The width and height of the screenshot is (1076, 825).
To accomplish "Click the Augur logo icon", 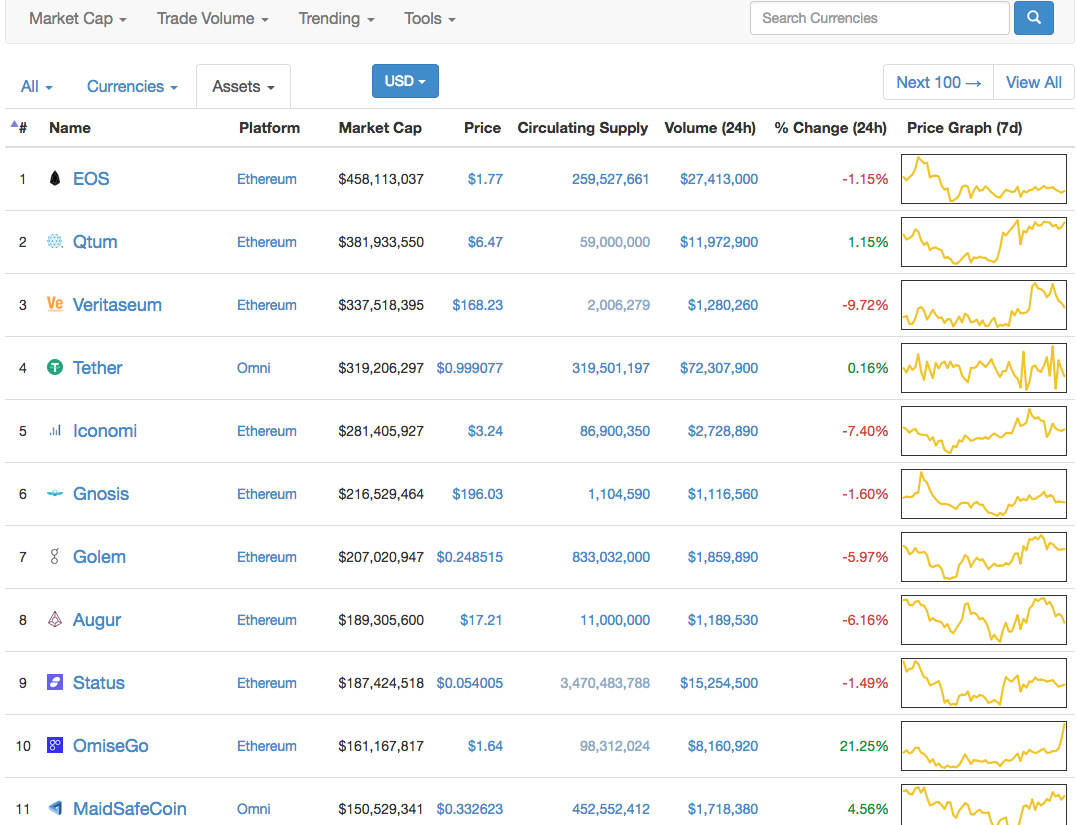I will [55, 620].
